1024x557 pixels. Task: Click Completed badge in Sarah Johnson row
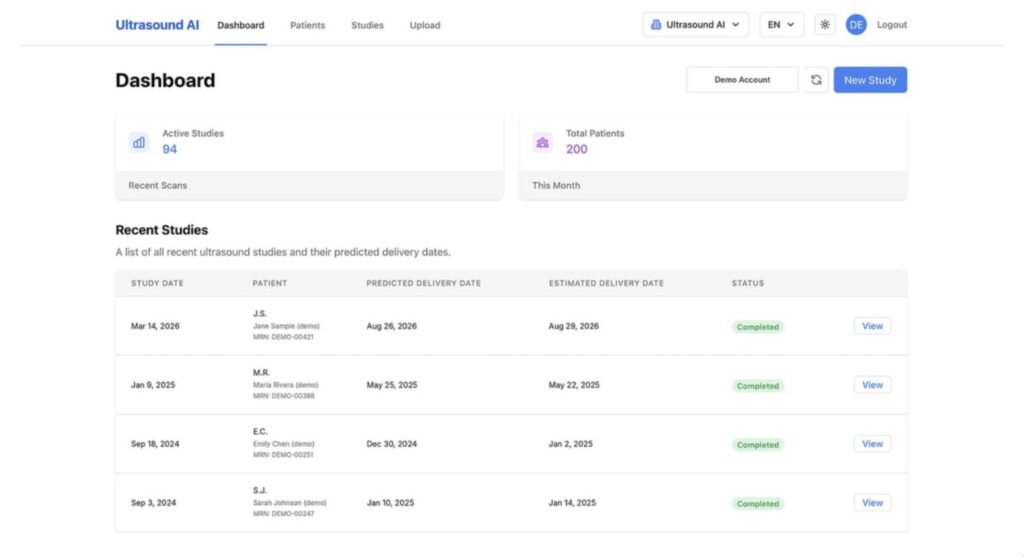pyautogui.click(x=758, y=503)
